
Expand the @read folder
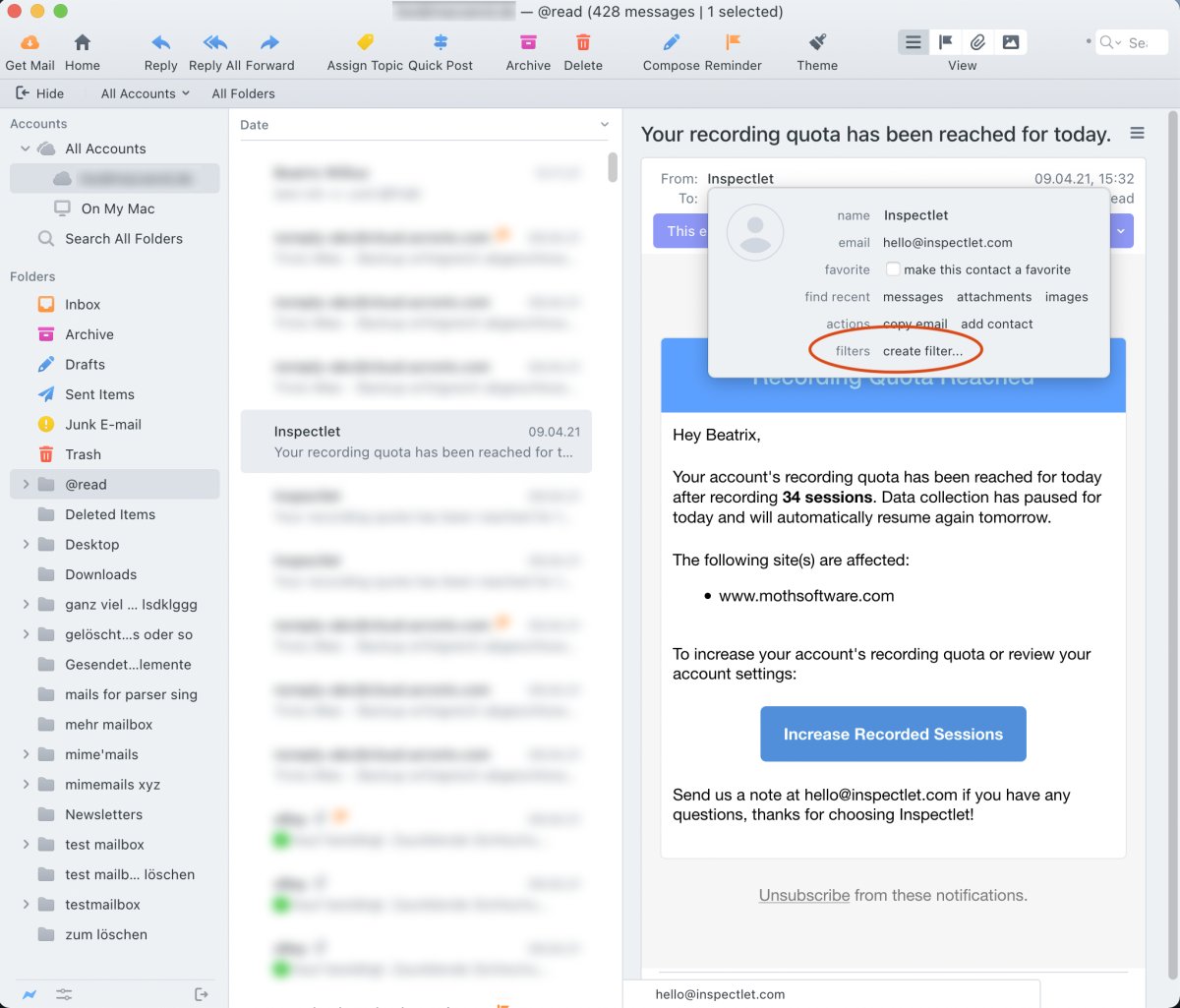[26, 485]
